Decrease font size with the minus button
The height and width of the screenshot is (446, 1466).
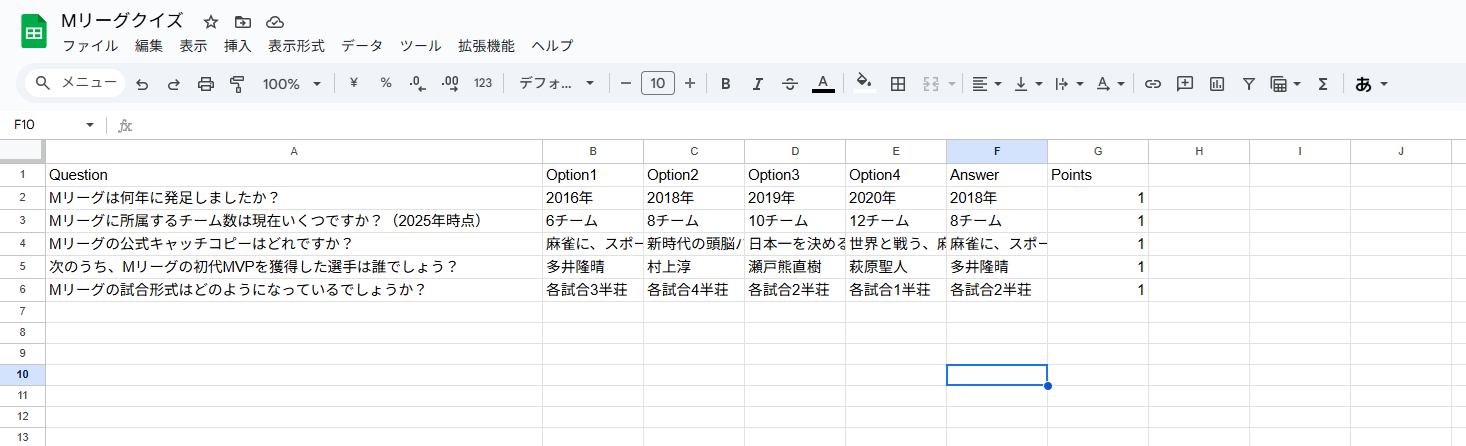(626, 84)
